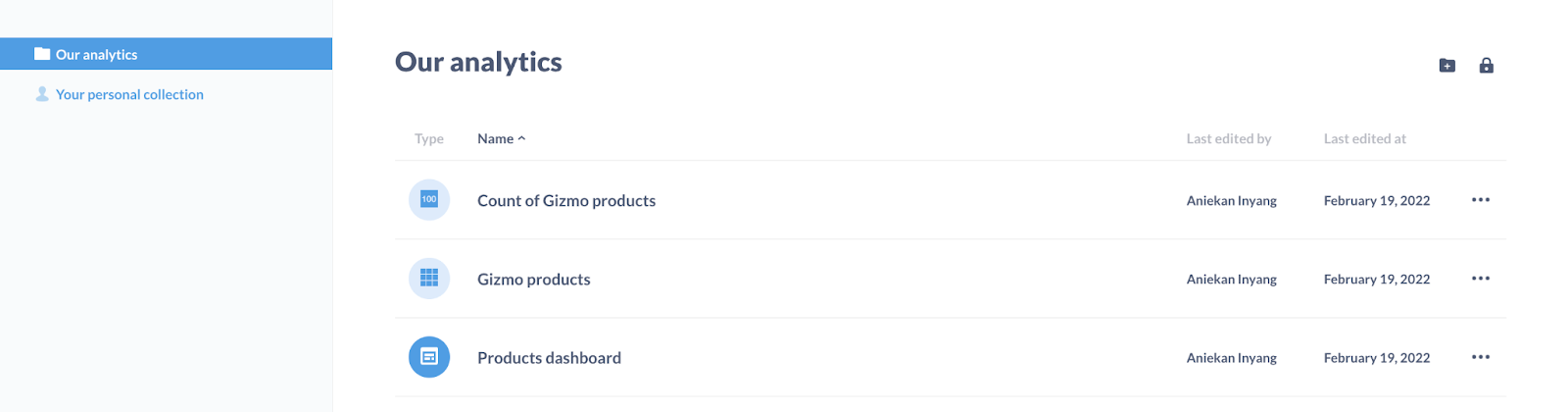Sort by Last edited at column
The image size is (1568, 412).
point(1364,139)
